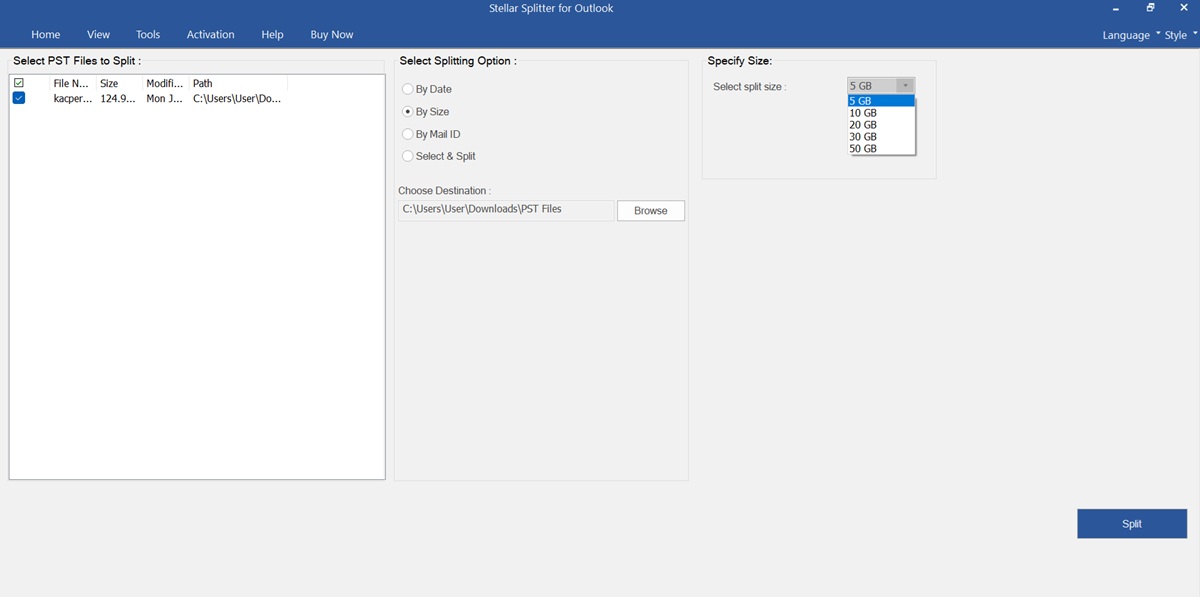Click the C:\Users\User\Do... path cell

coord(238,99)
